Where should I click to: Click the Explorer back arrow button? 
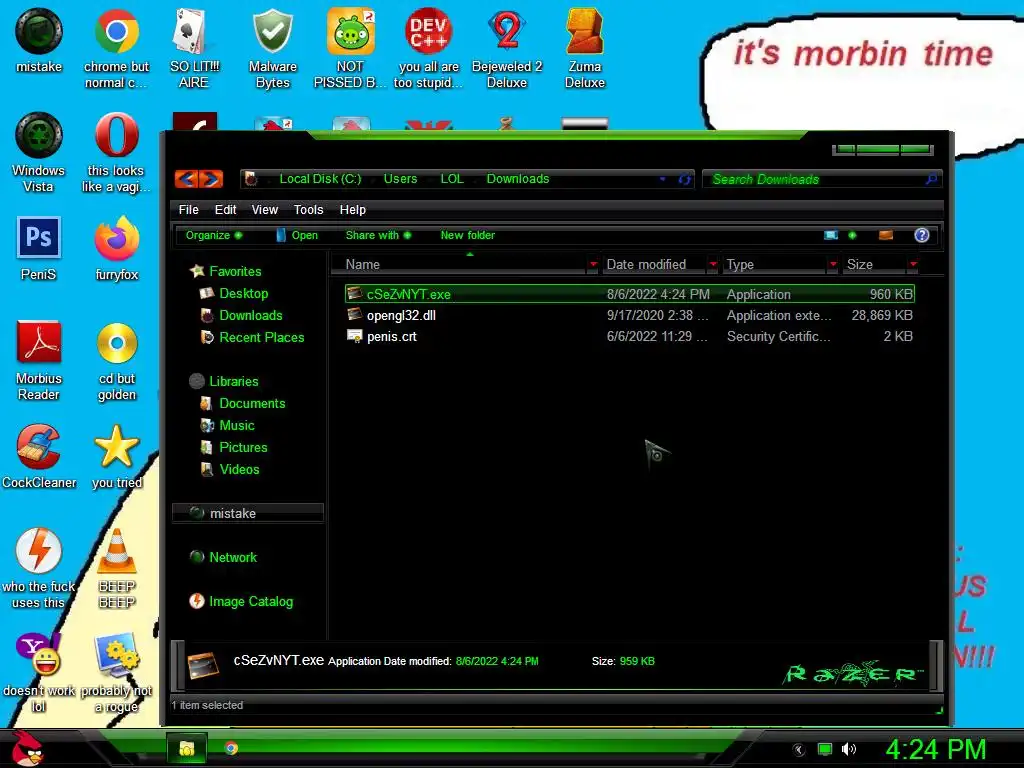tap(187, 179)
